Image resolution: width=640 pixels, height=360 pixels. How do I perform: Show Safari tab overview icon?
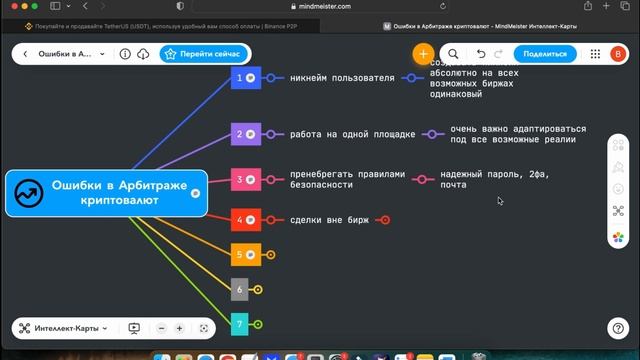pyautogui.click(x=625, y=6)
